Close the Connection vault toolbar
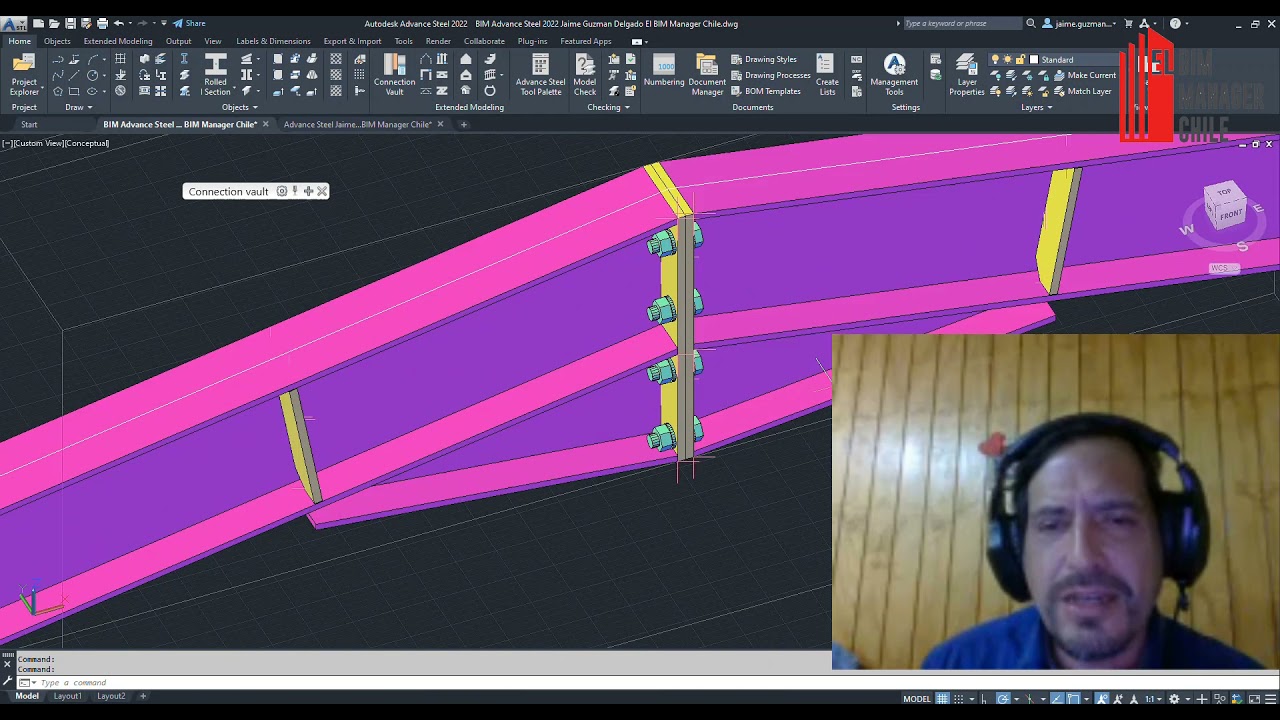This screenshot has height=720, width=1280. (322, 191)
